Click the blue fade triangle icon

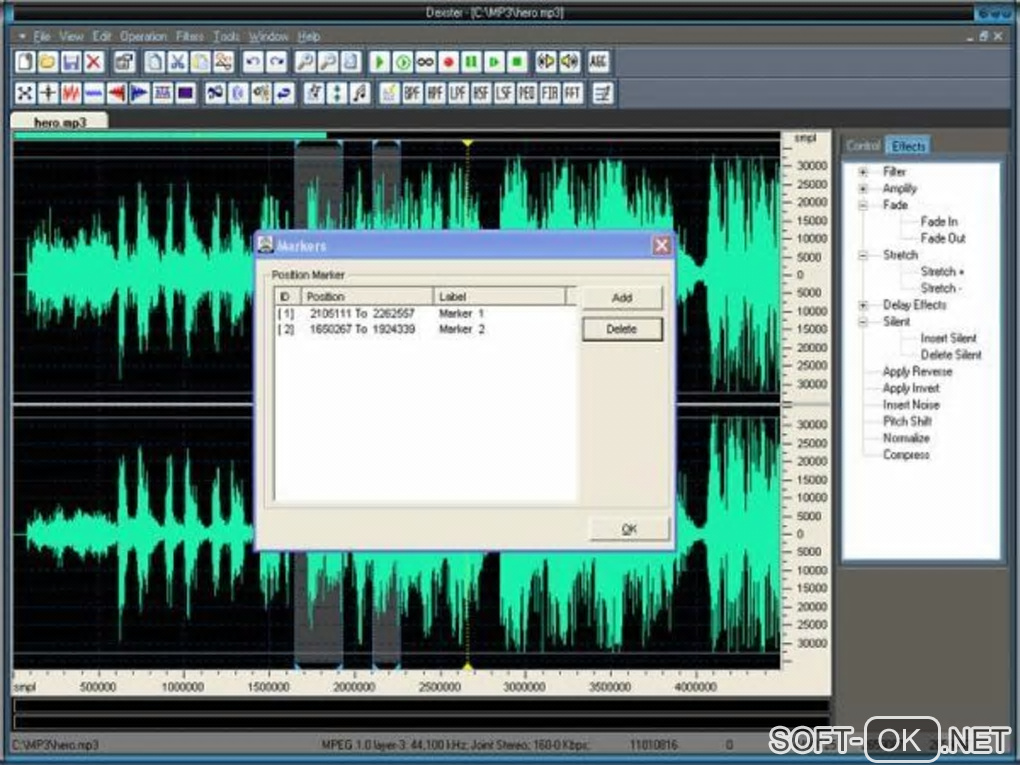[x=140, y=94]
